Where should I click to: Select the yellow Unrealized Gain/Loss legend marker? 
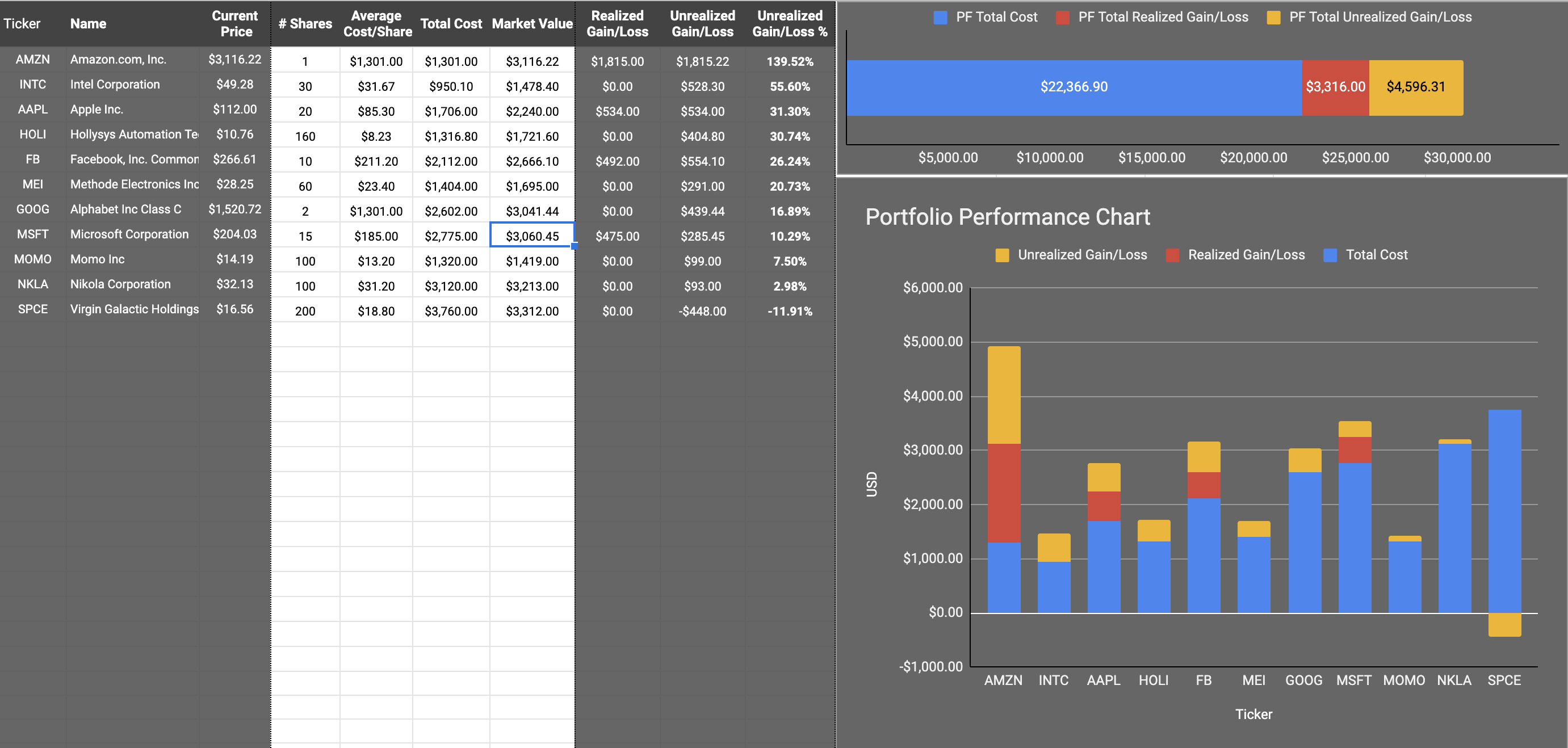(1002, 254)
